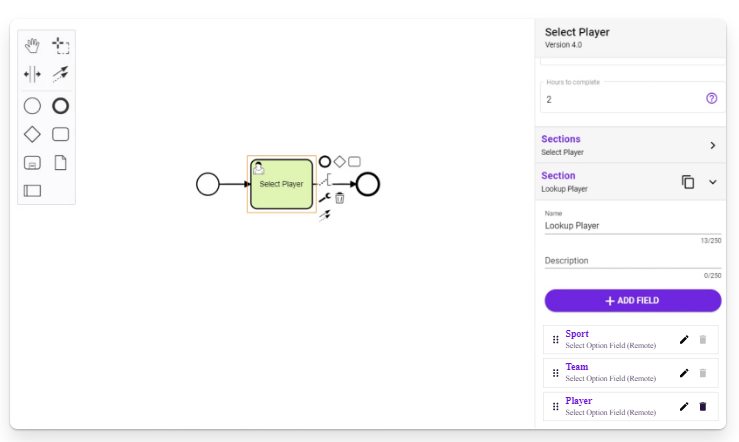The width and height of the screenshot is (739, 442).
Task: Grab the Team field drag handle
Action: [555, 373]
